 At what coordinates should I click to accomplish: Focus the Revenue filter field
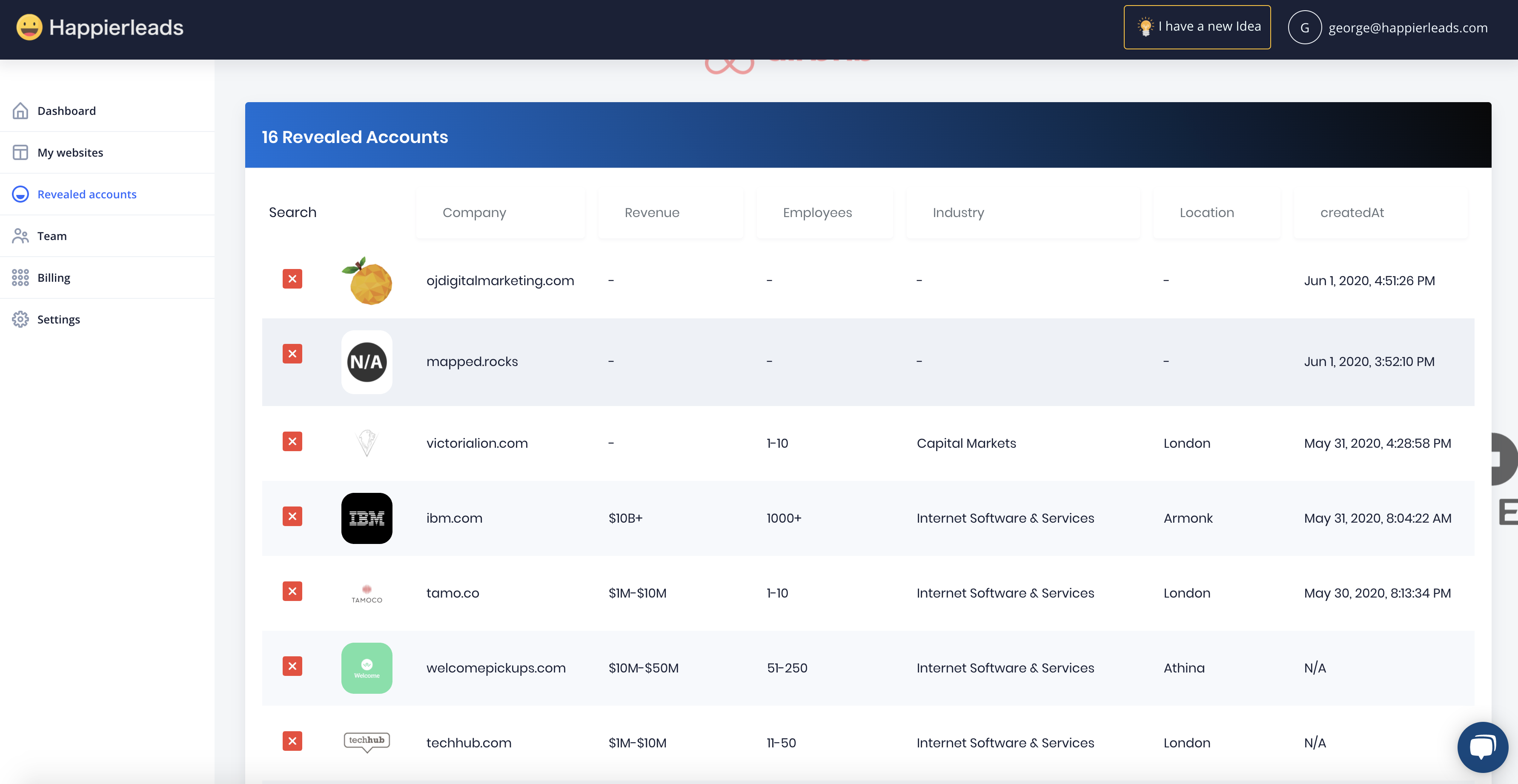pyautogui.click(x=670, y=213)
